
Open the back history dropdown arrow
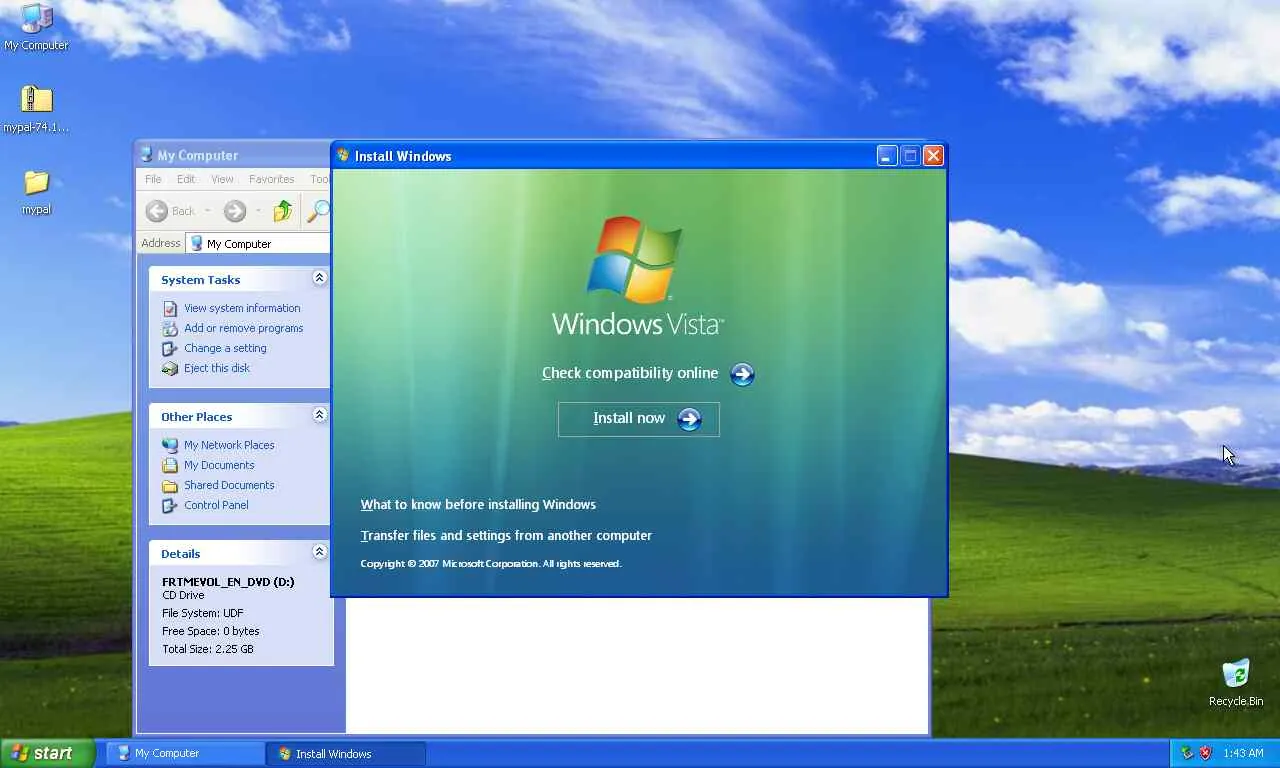click(208, 211)
